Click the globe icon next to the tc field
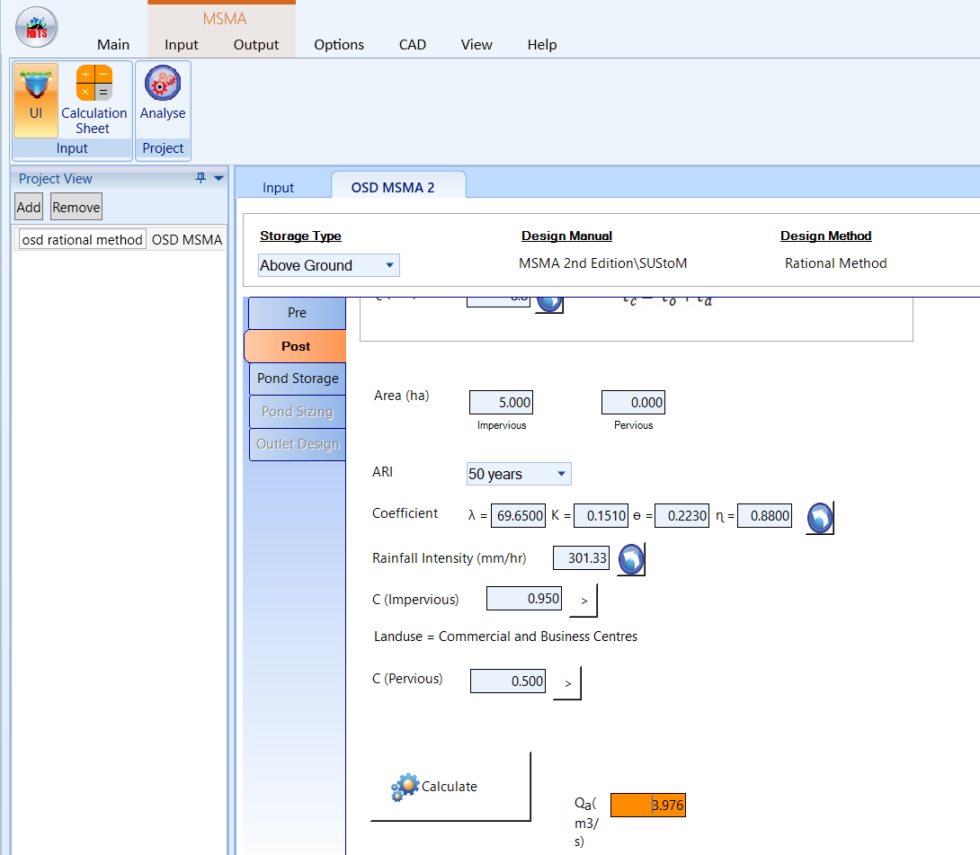The height and width of the screenshot is (855, 980). 549,300
